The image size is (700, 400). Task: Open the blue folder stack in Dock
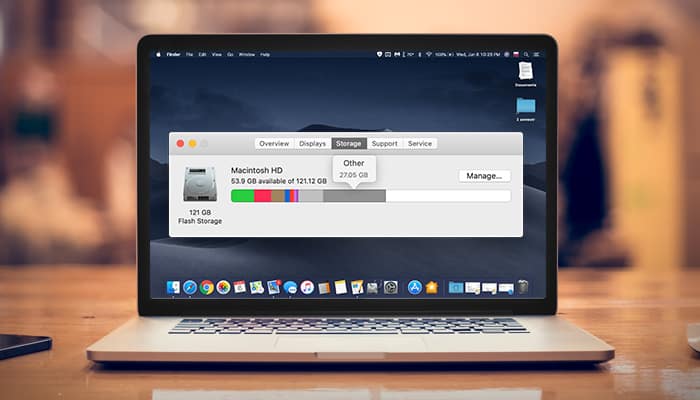[x=456, y=288]
